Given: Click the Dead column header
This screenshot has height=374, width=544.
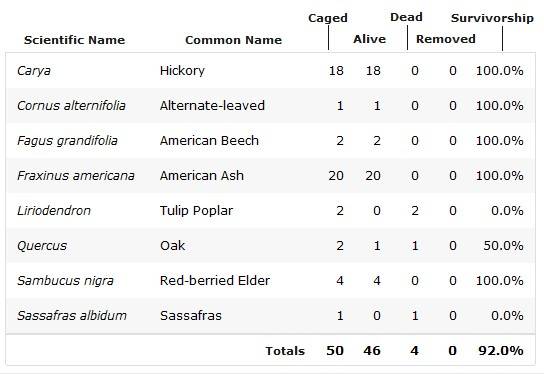Looking at the screenshot, I should point(406,17).
